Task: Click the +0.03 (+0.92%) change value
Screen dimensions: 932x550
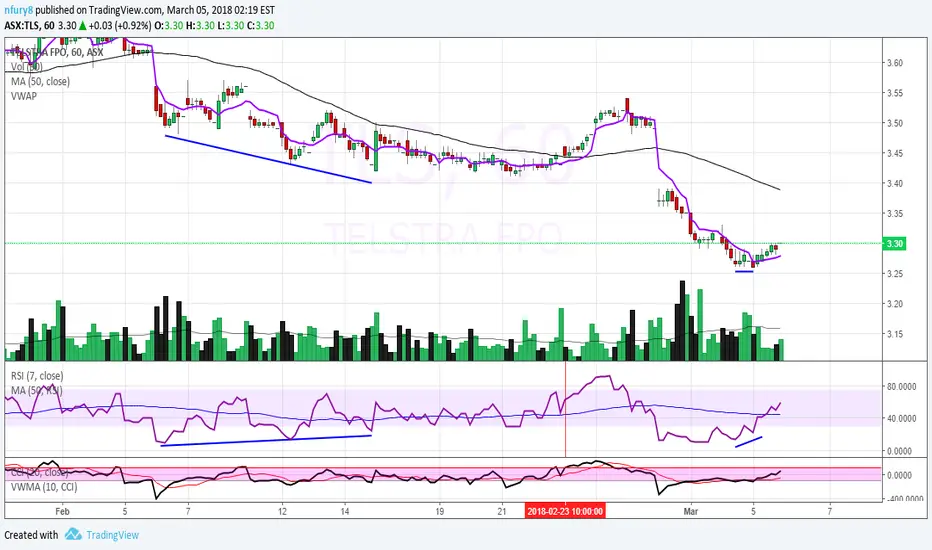Action: 119,26
